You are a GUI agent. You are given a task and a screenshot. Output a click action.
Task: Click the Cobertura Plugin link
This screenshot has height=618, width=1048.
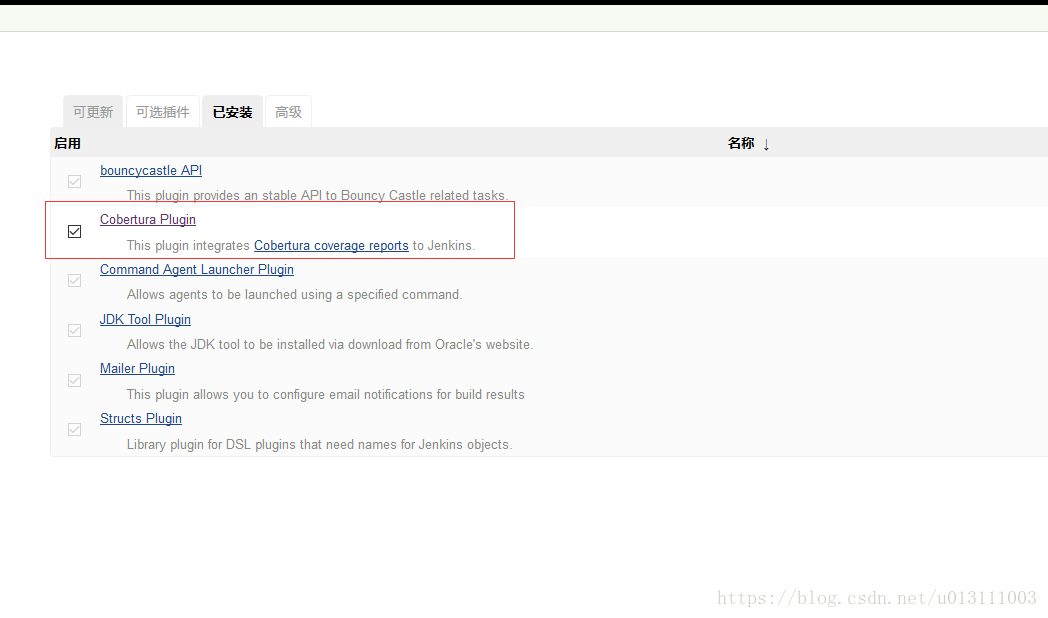[147, 219]
